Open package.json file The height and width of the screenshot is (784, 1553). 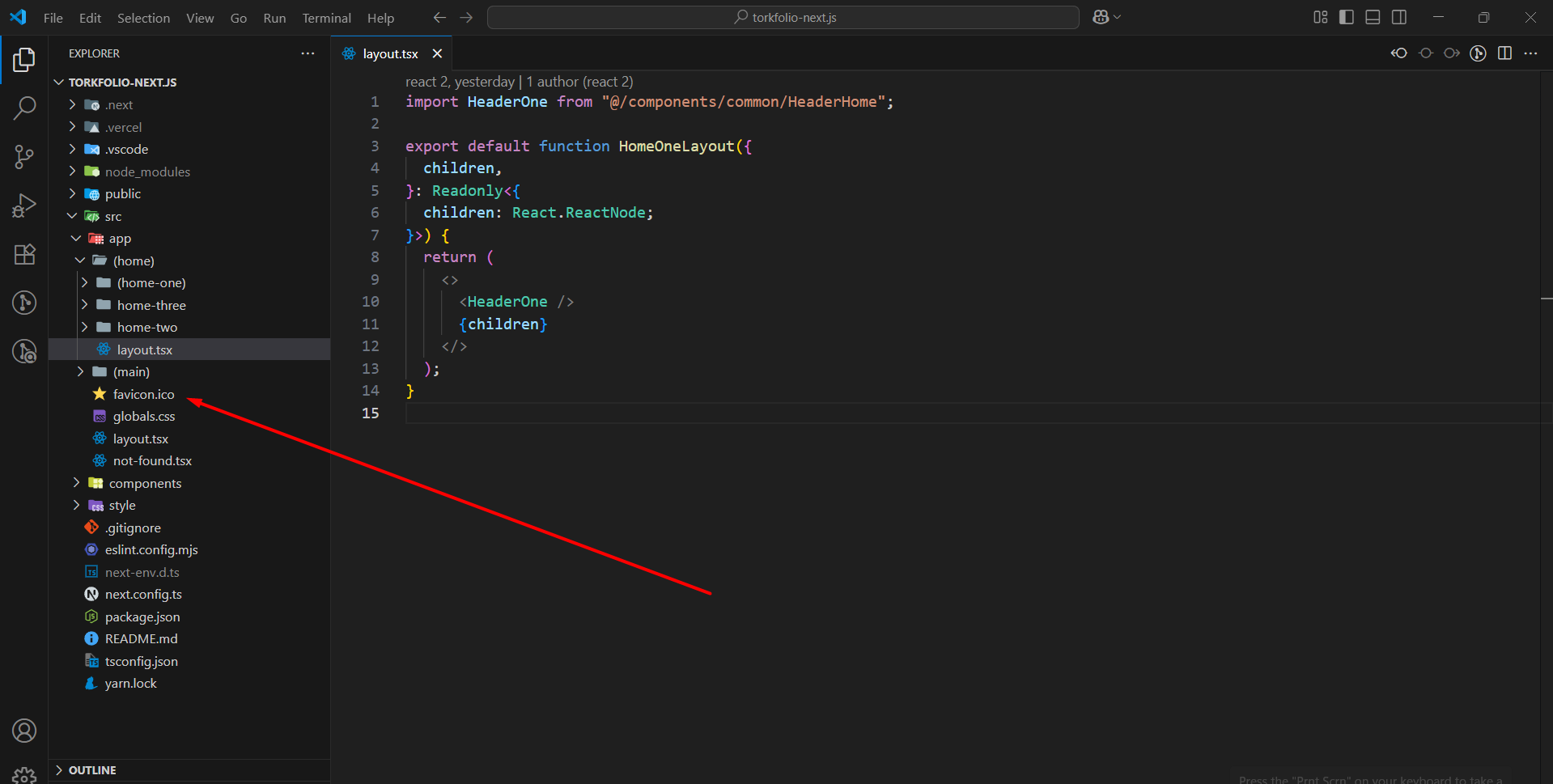(189, 617)
